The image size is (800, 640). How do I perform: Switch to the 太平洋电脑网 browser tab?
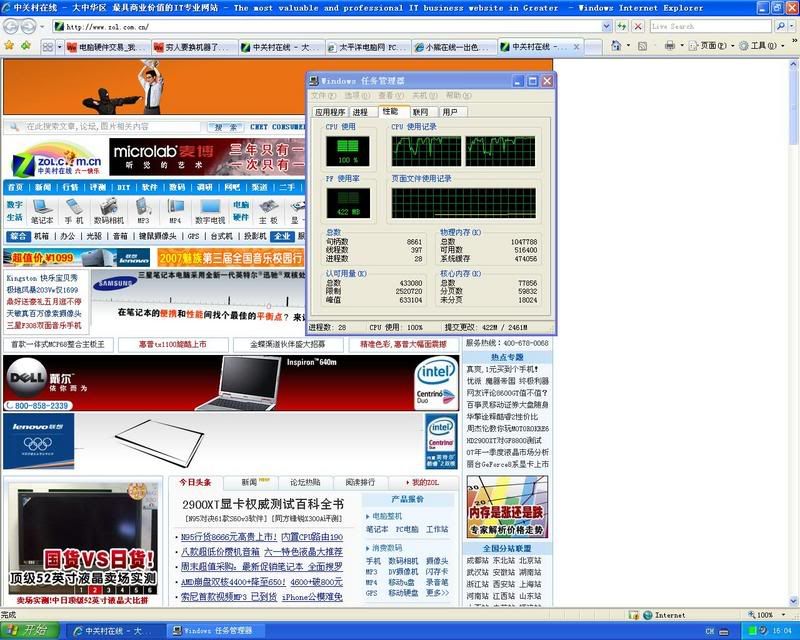(x=372, y=46)
